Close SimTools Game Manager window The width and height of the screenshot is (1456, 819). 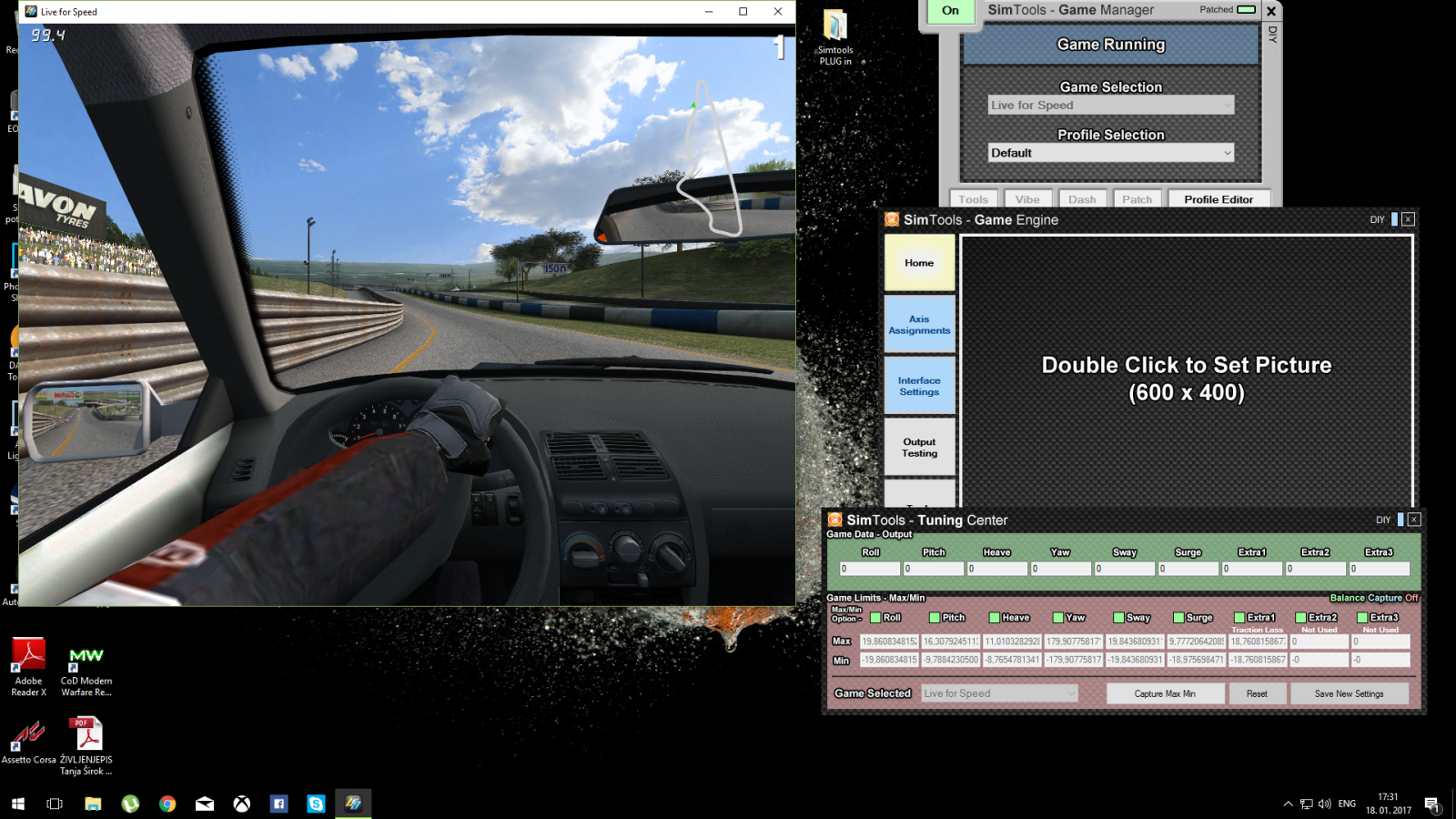point(1271,11)
